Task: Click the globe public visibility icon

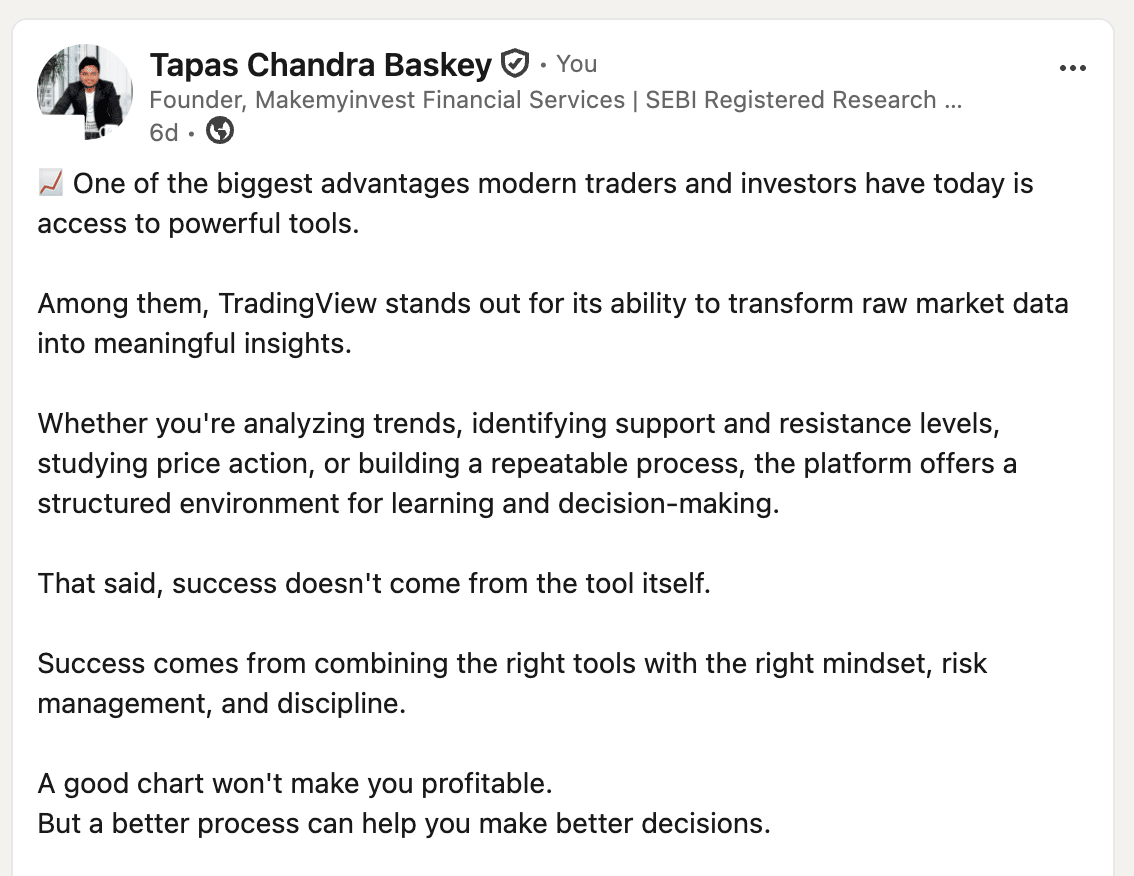Action: click(x=219, y=131)
